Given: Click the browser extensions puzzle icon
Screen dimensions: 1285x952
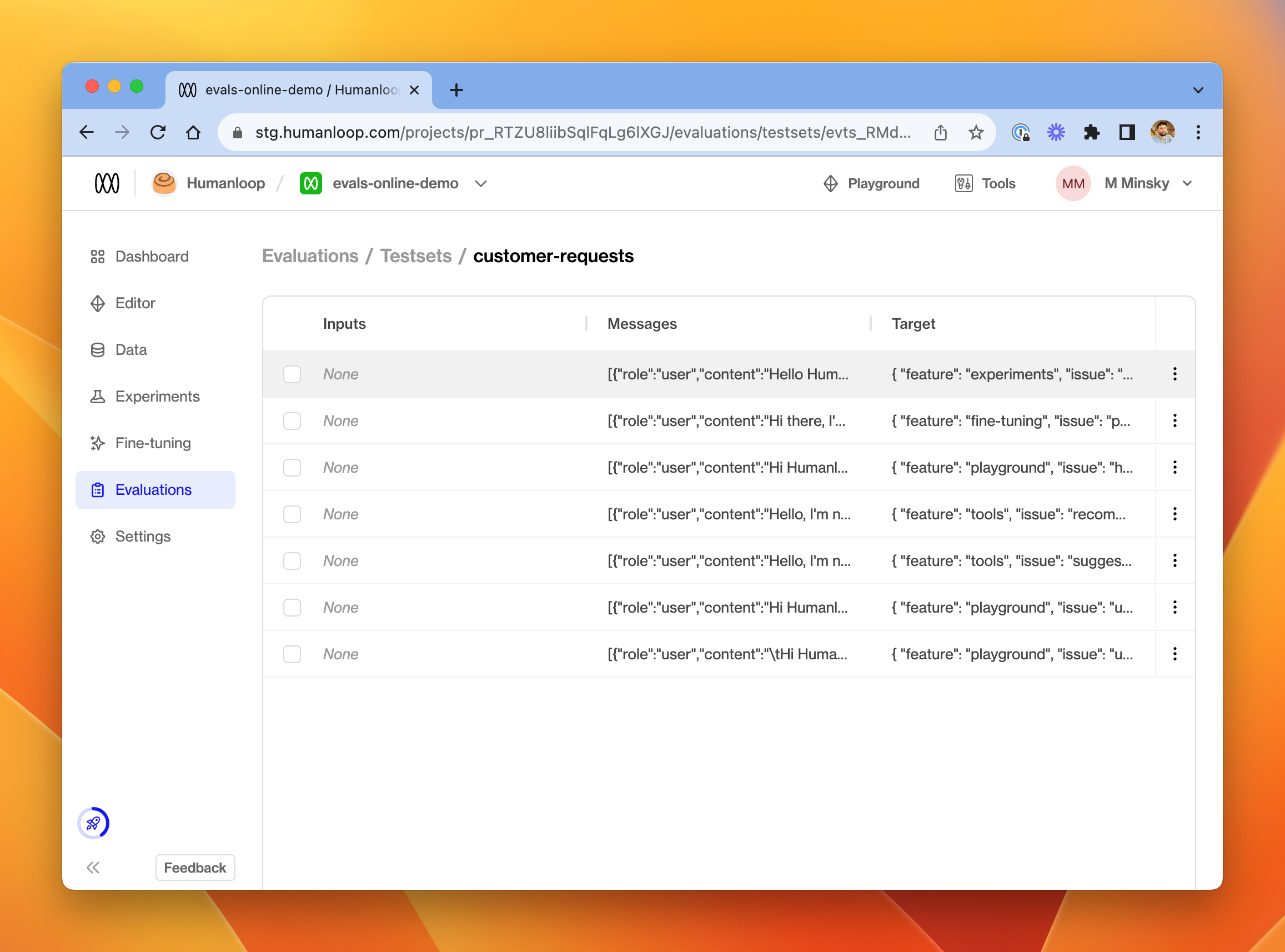Looking at the screenshot, I should pos(1091,133).
